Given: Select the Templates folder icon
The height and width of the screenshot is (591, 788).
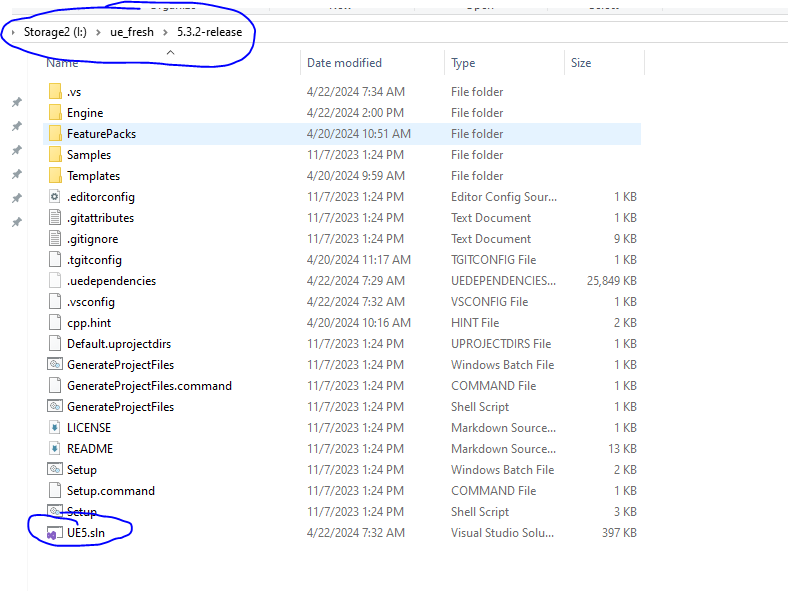Looking at the screenshot, I should 55,176.
